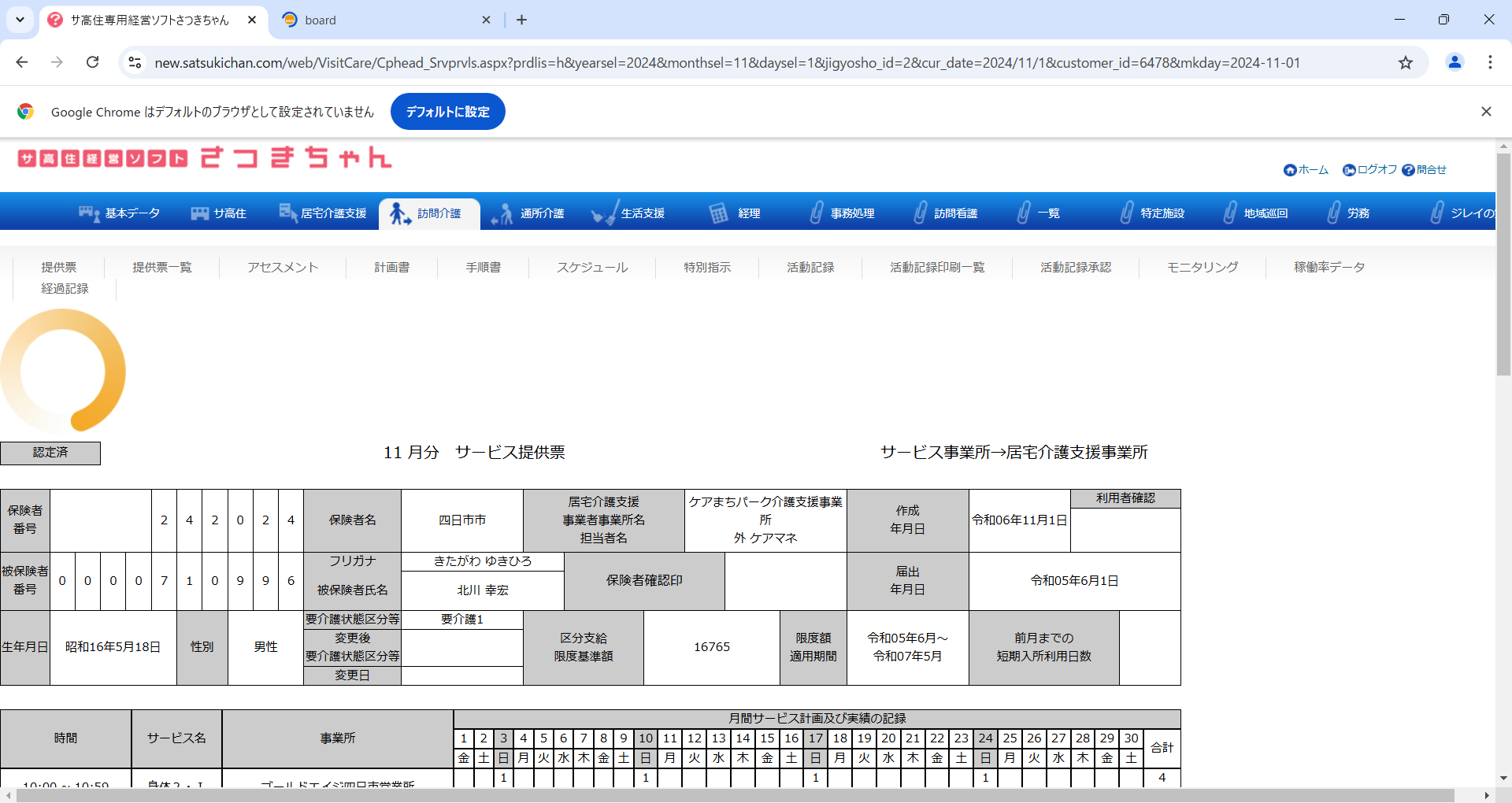This screenshot has height=803, width=1512.
Task: Click the 生活支援 broom icon
Action: (x=605, y=213)
